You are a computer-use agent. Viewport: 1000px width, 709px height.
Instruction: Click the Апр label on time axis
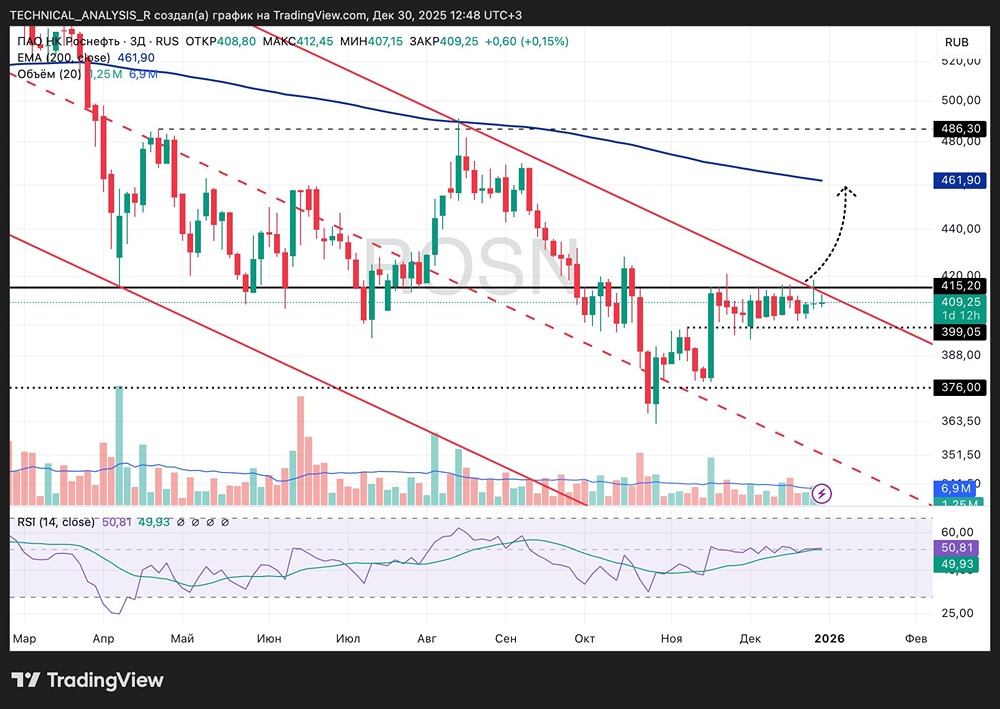(103, 638)
